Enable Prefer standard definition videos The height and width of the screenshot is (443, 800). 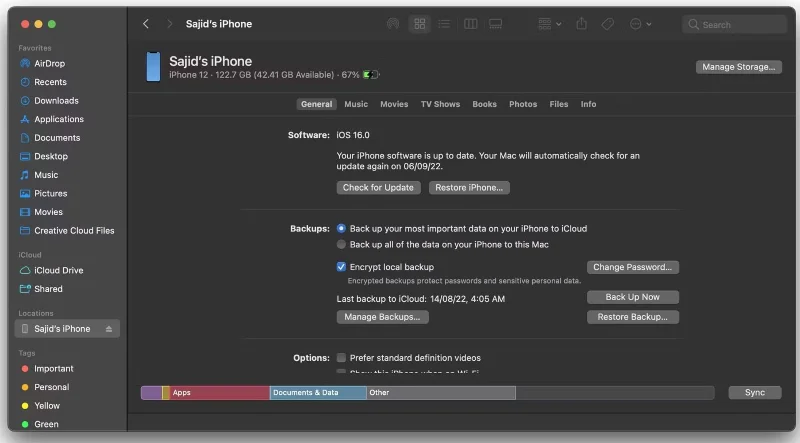click(x=342, y=358)
